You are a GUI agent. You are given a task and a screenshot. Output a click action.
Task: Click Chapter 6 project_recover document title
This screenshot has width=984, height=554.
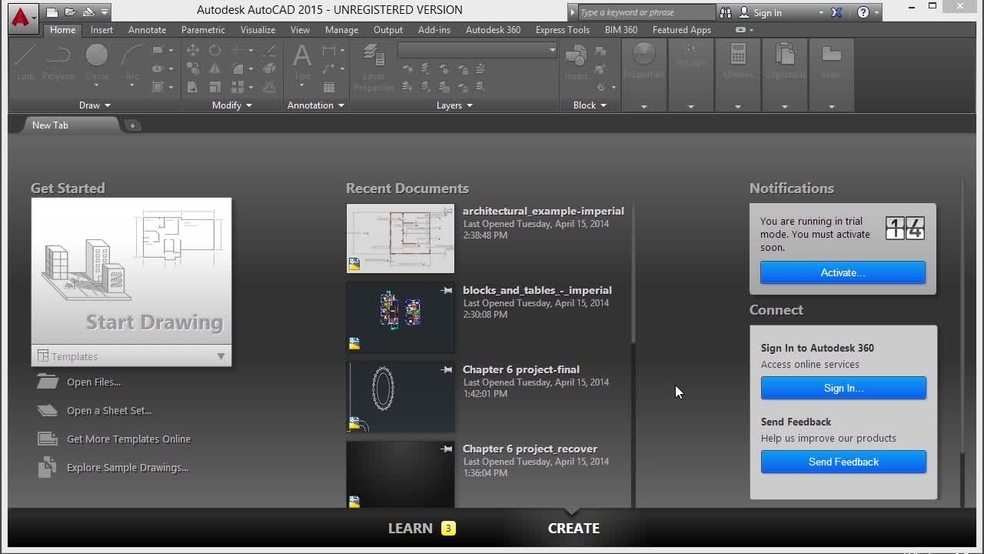tap(530, 449)
